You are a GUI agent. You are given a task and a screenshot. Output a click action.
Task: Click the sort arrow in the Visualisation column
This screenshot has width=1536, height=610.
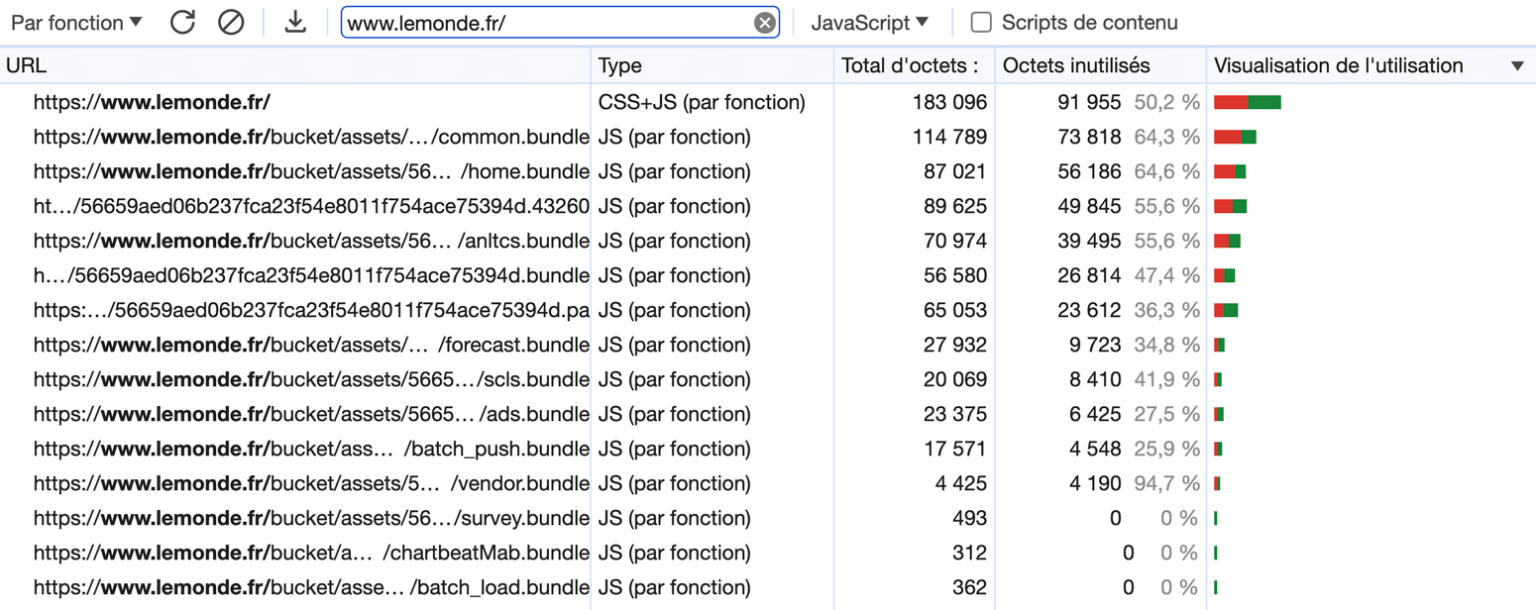click(1518, 67)
